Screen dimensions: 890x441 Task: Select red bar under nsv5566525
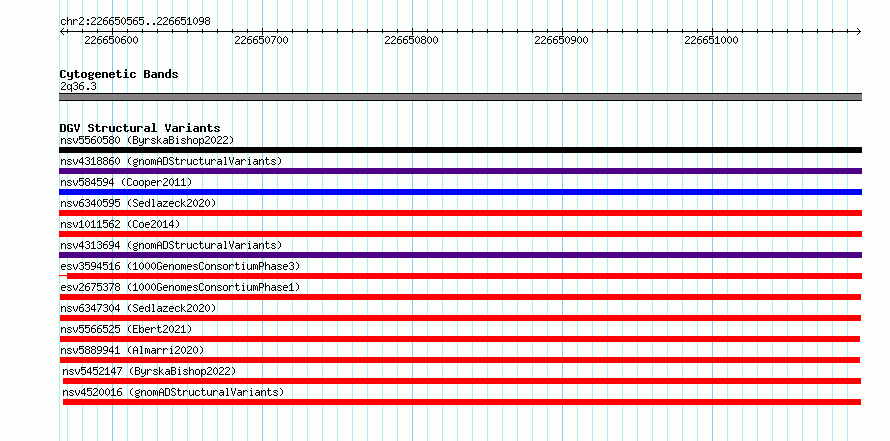pos(459,339)
